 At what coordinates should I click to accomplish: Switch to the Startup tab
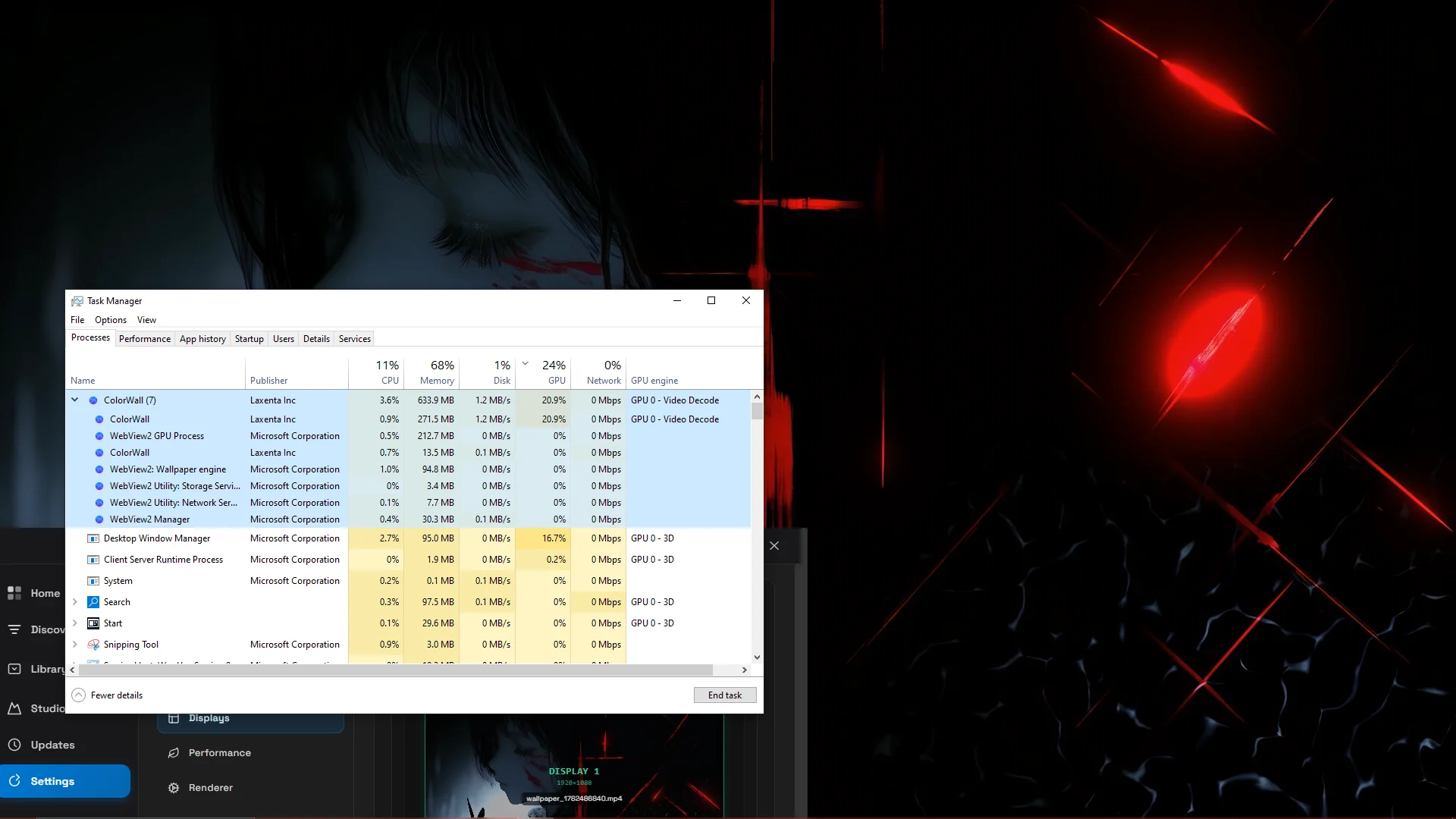pyautogui.click(x=249, y=338)
